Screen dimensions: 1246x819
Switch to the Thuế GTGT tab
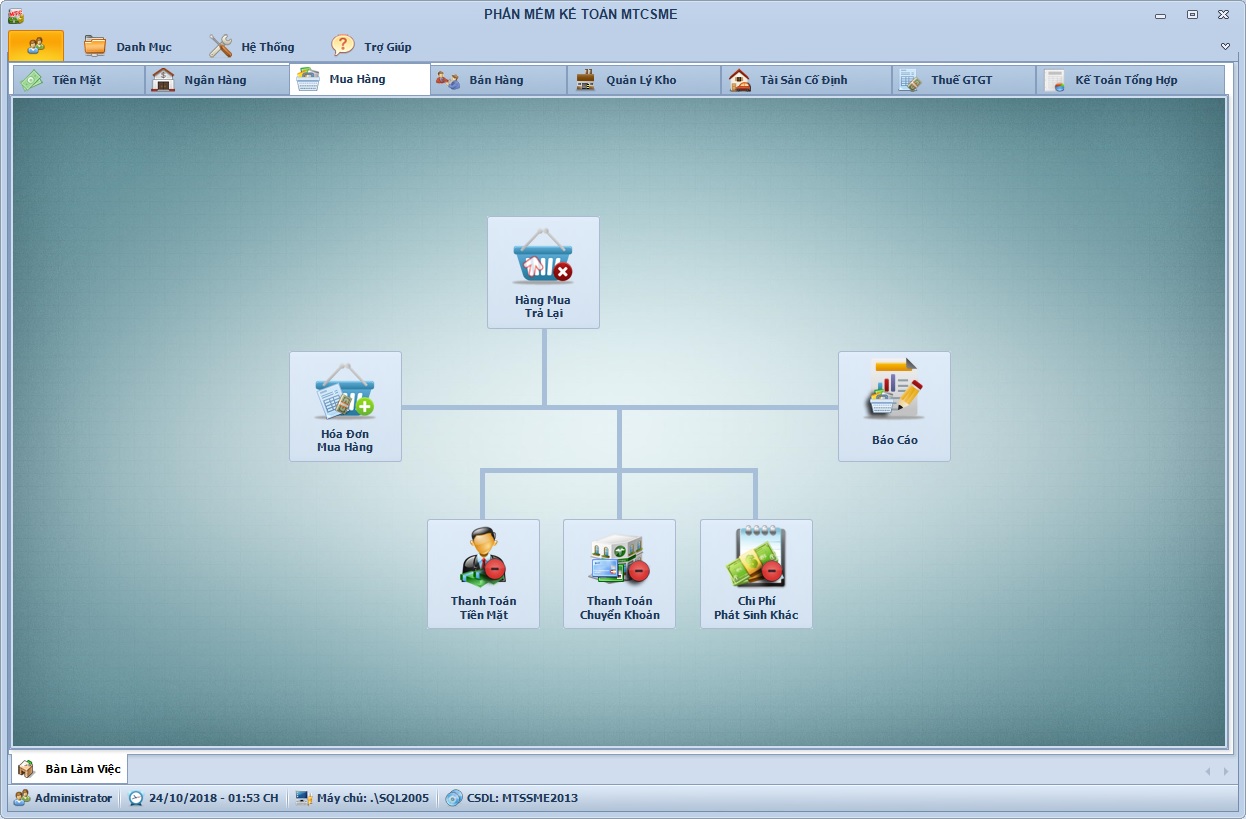(961, 80)
